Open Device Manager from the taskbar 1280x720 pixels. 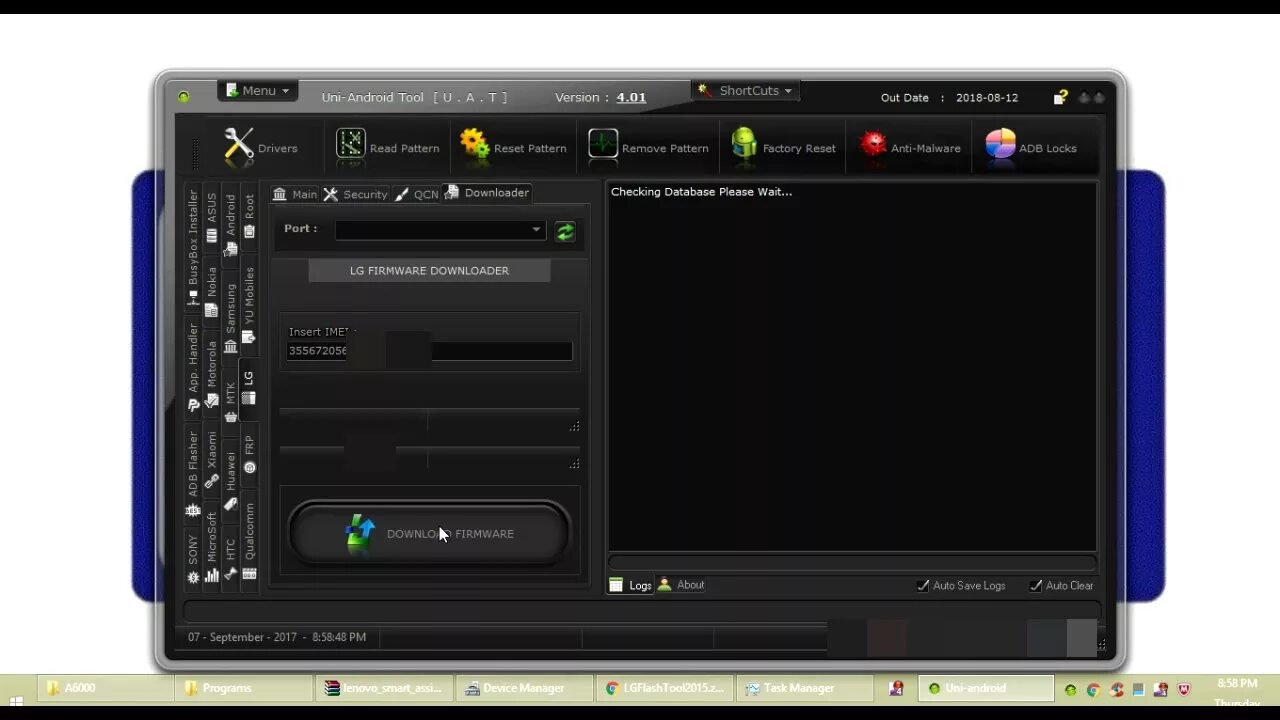pos(526,688)
